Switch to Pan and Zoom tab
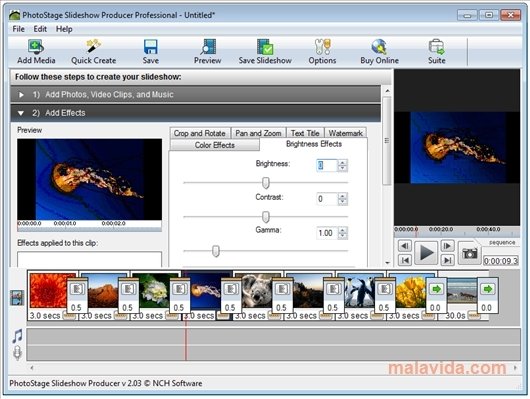Image resolution: width=530 pixels, height=399 pixels. click(x=258, y=133)
